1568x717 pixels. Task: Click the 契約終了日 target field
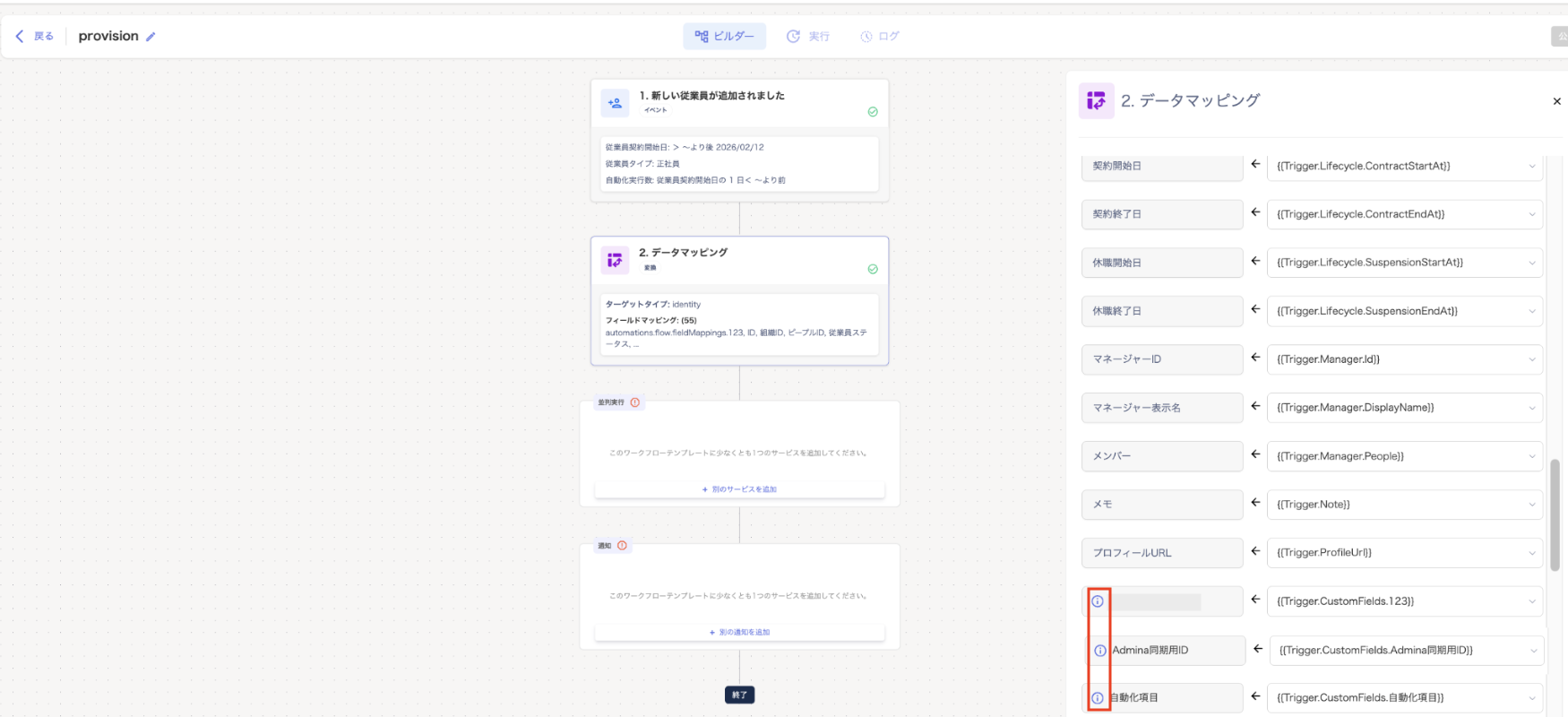(x=1162, y=214)
